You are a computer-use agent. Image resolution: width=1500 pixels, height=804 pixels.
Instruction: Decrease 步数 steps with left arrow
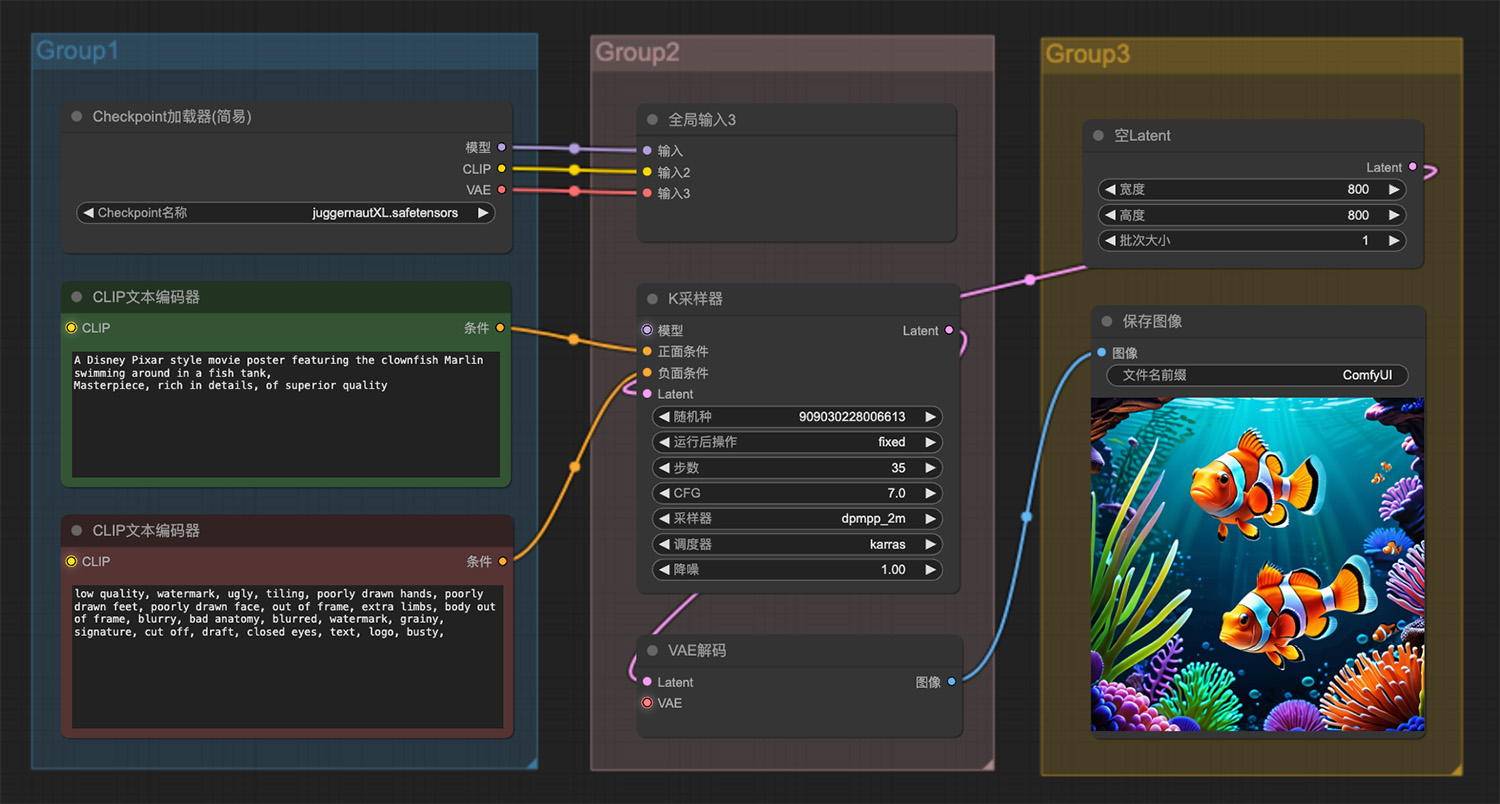(x=663, y=468)
